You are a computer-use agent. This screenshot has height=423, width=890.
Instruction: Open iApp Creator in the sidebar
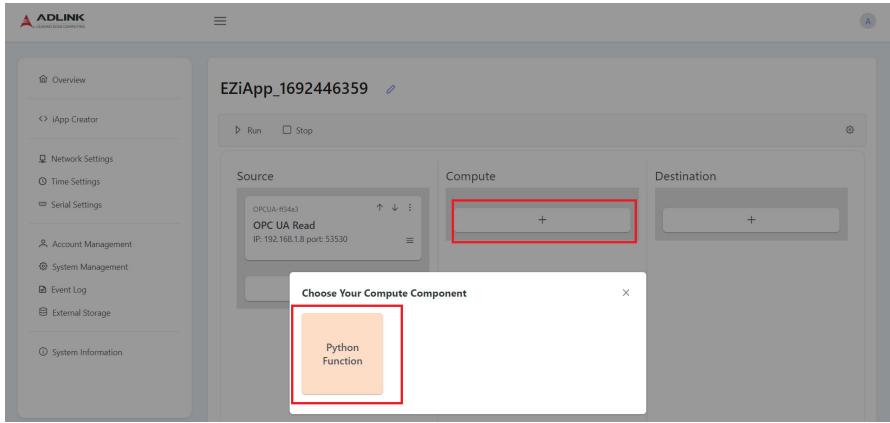tap(68, 120)
